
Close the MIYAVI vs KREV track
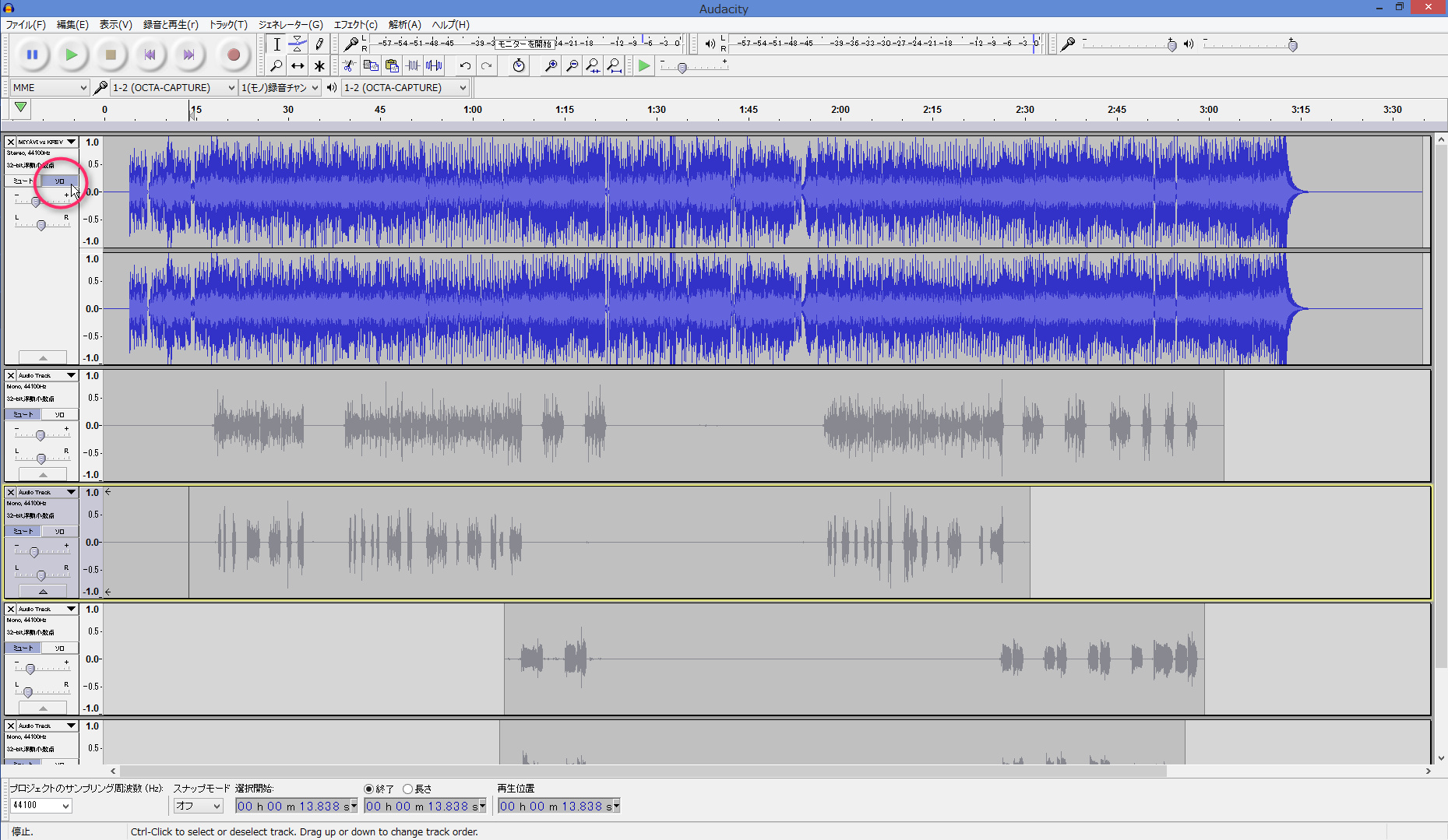(x=11, y=142)
